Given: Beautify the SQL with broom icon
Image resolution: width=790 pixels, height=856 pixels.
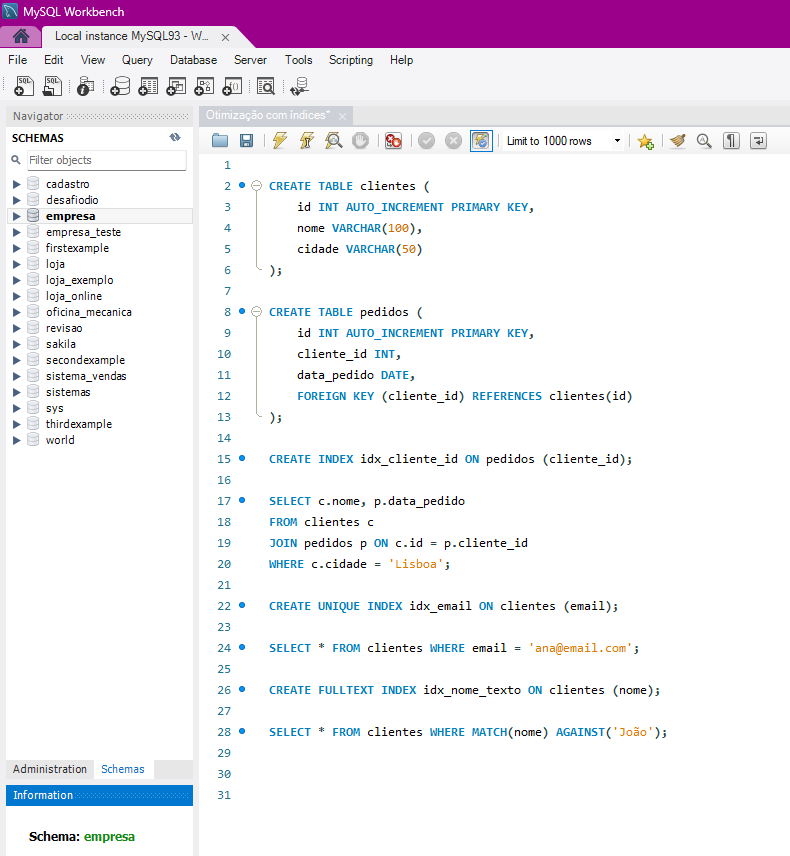Looking at the screenshot, I should [678, 141].
